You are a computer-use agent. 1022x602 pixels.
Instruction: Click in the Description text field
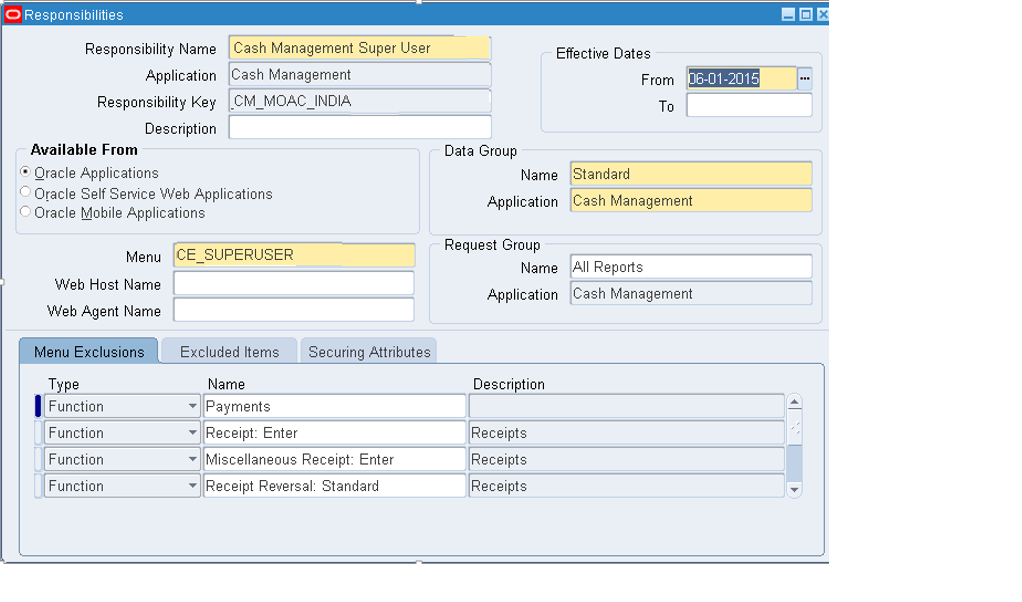point(360,127)
